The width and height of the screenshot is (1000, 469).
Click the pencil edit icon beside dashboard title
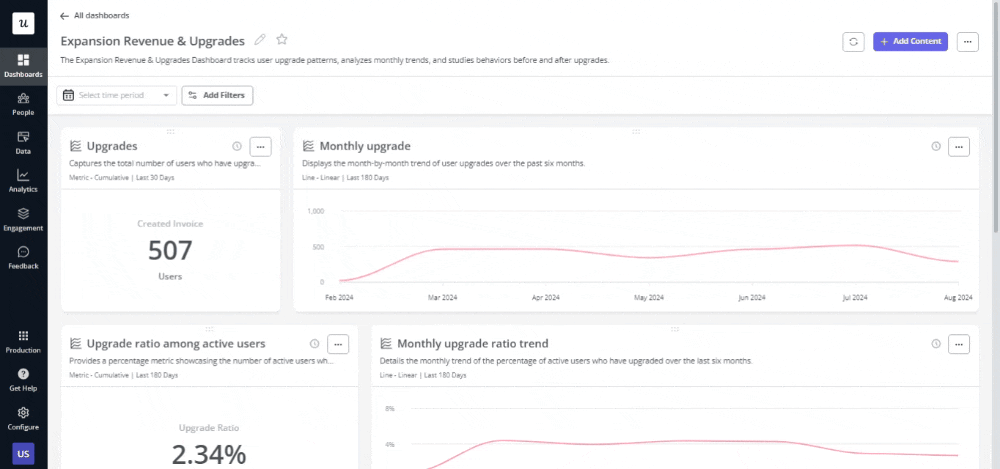coord(260,40)
